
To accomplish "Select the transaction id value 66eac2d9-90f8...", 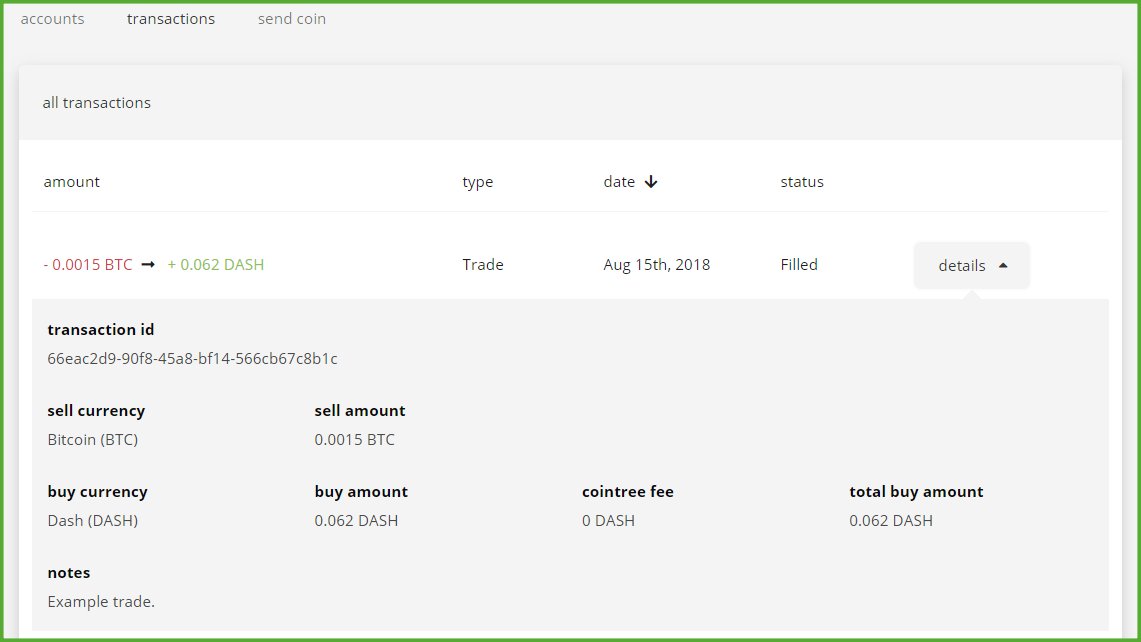I will pos(192,359).
